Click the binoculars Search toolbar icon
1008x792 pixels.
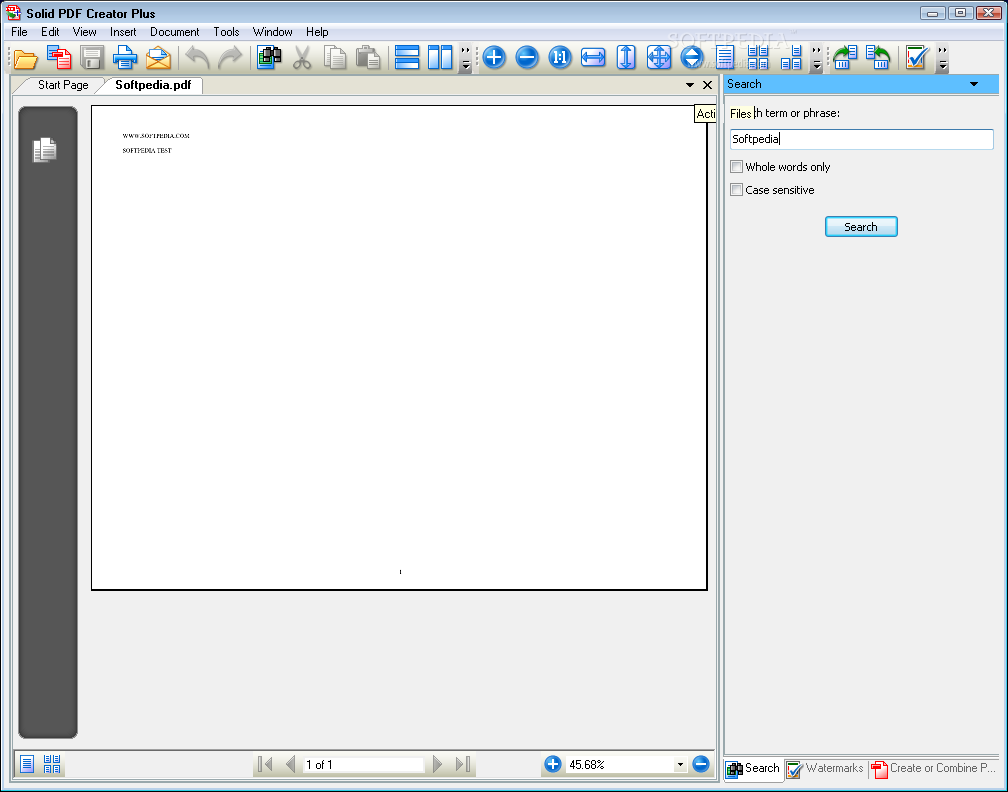click(x=269, y=58)
